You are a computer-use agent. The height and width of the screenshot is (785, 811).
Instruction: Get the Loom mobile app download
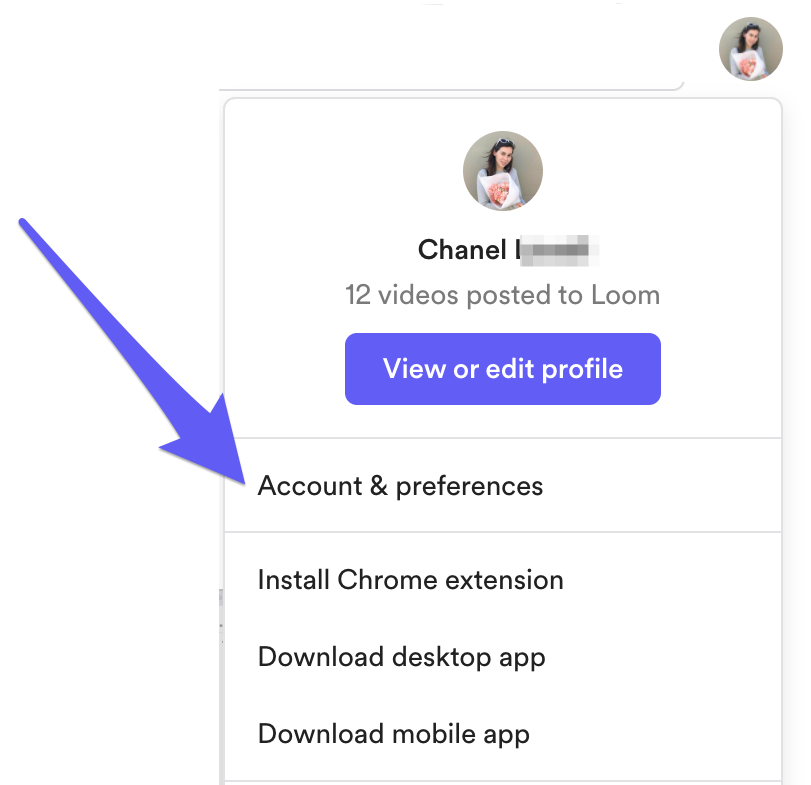pyautogui.click(x=393, y=734)
